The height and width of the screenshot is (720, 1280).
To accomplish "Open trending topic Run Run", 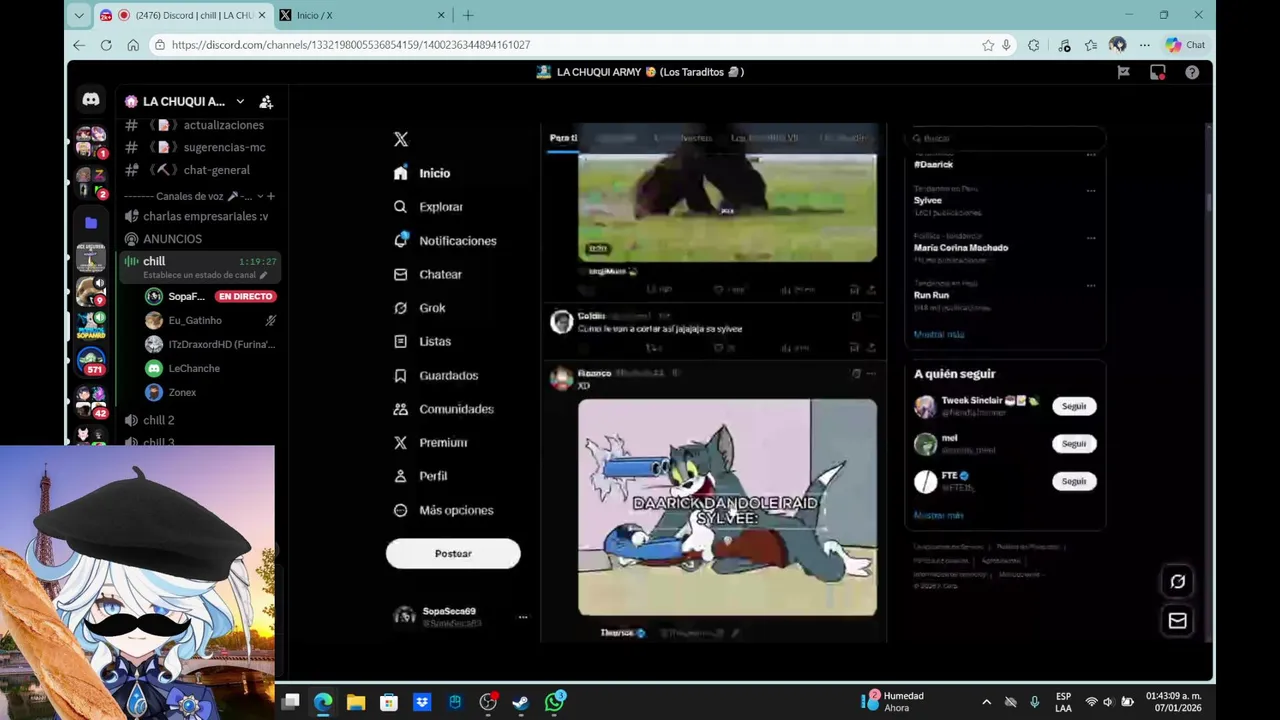I will (x=931, y=295).
